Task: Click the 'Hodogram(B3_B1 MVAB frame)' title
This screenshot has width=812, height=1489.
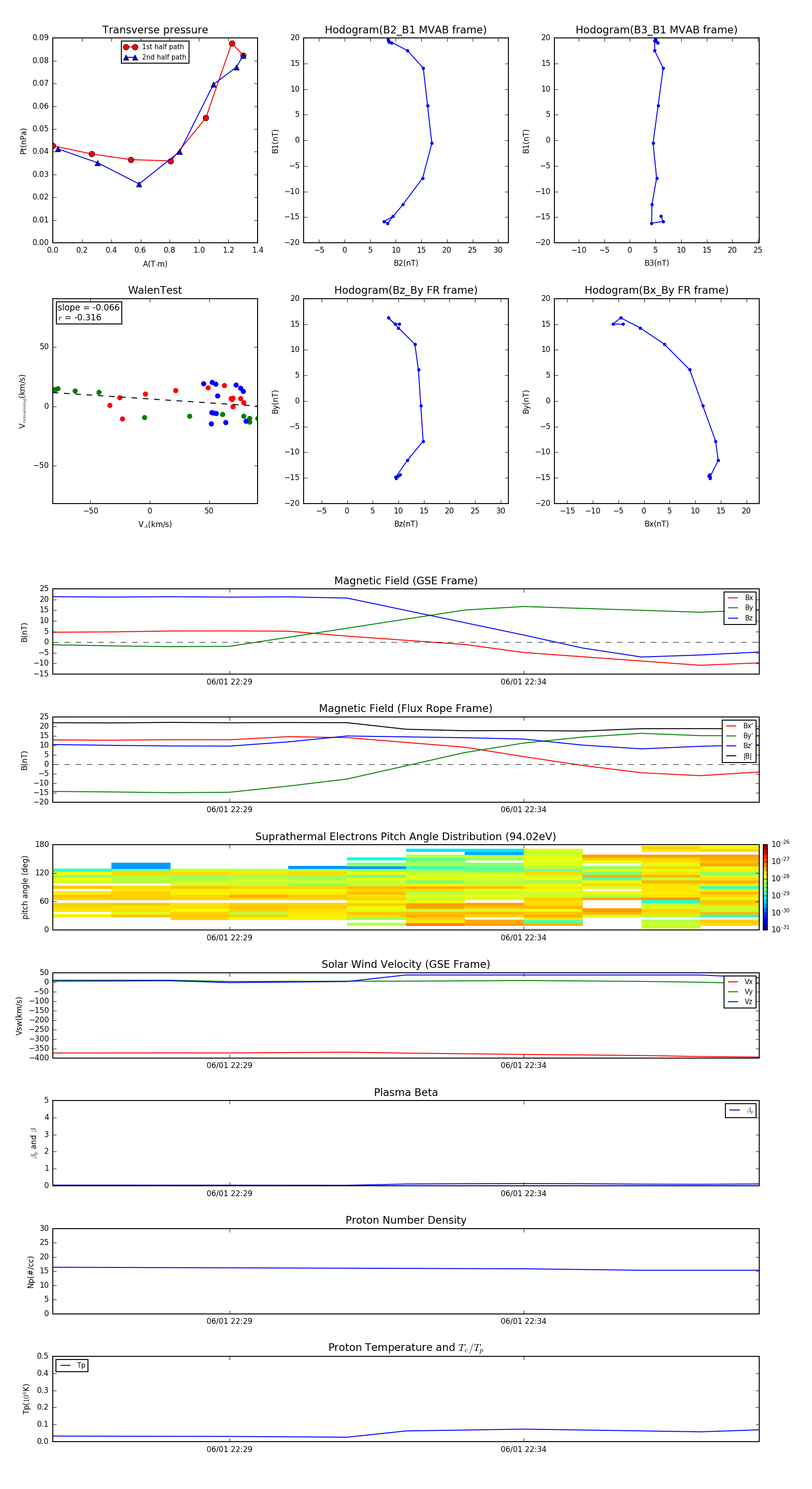Action: tap(656, 29)
